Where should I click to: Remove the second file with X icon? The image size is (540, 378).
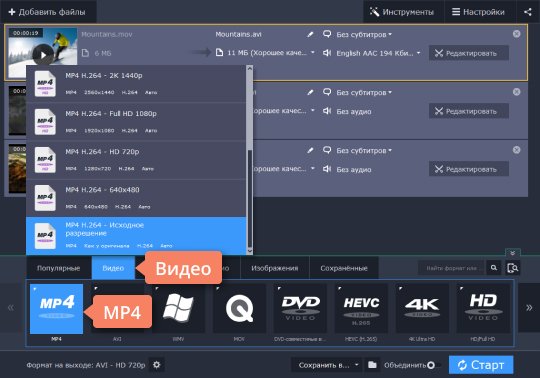click(517, 92)
